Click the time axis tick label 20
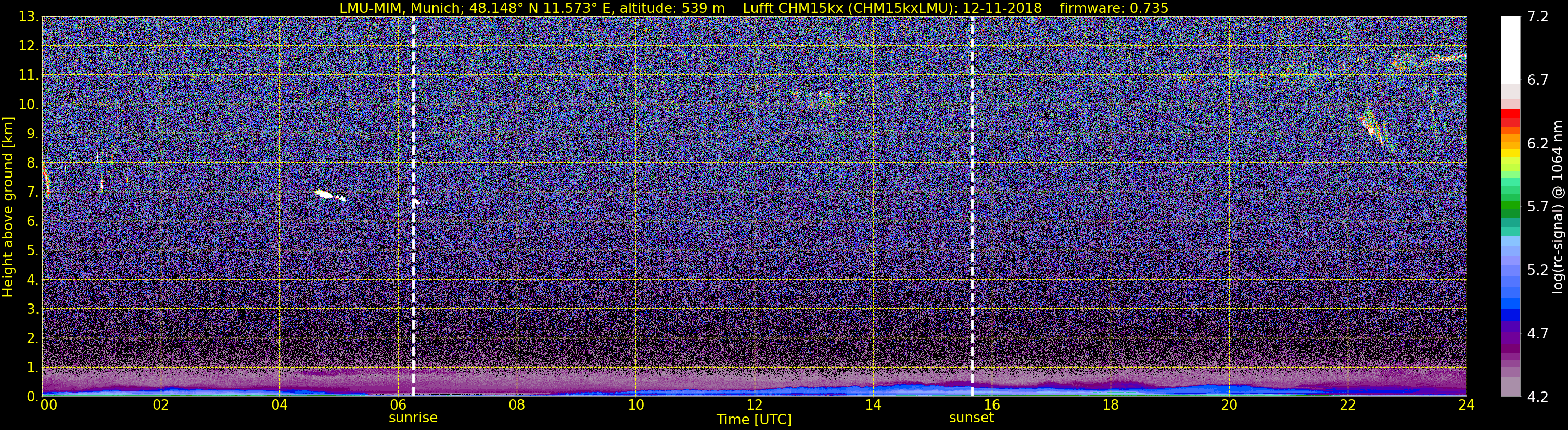The image size is (1568, 430). click(x=1229, y=406)
